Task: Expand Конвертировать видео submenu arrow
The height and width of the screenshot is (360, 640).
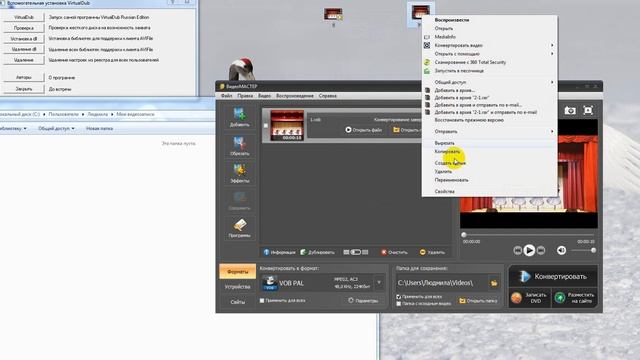Action: coord(552,45)
